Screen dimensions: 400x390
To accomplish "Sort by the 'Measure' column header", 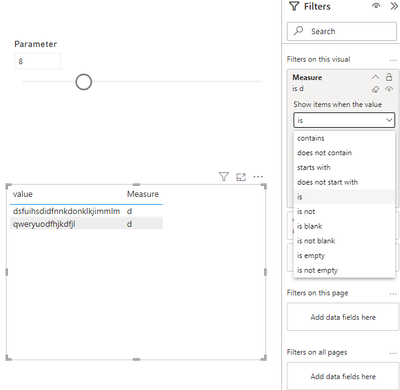I will tap(143, 194).
